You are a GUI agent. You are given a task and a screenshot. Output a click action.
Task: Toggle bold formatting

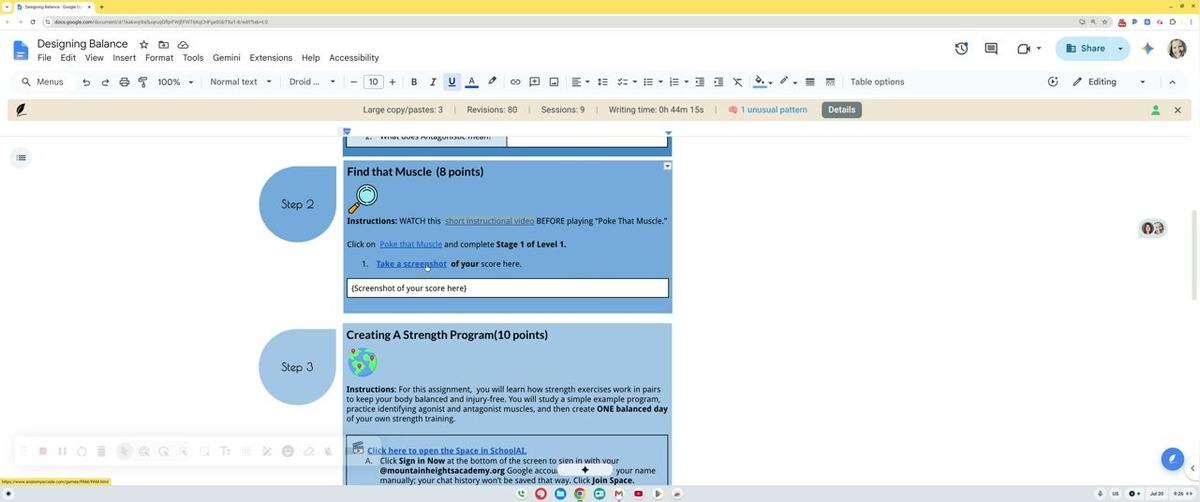[414, 82]
